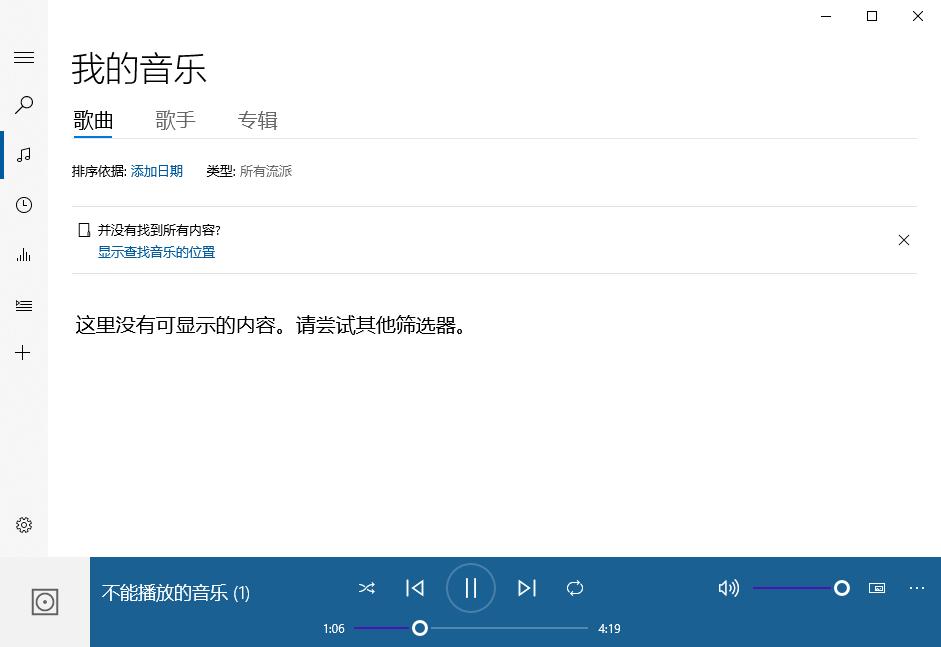Viewport: 941px width, 647px height.
Task: Open the 播放列表 icon in the sidebar
Action: pyautogui.click(x=23, y=305)
